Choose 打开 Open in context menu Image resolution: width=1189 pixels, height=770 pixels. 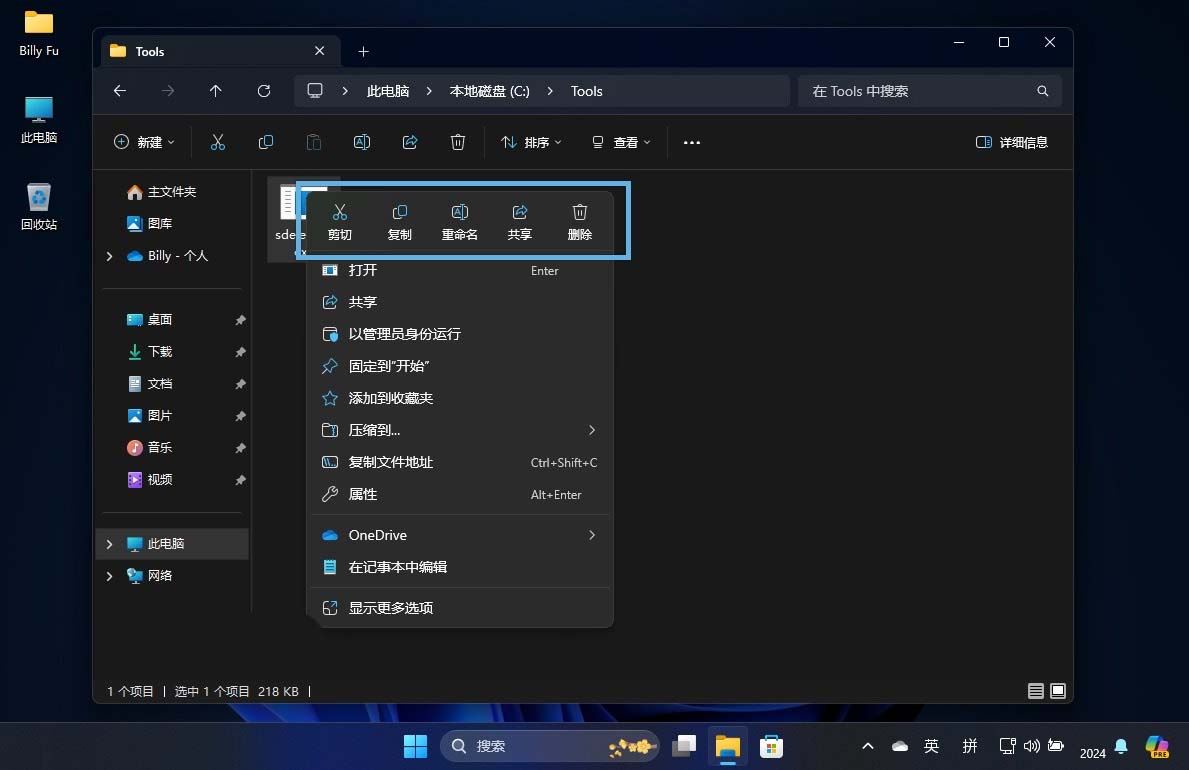tap(462, 270)
